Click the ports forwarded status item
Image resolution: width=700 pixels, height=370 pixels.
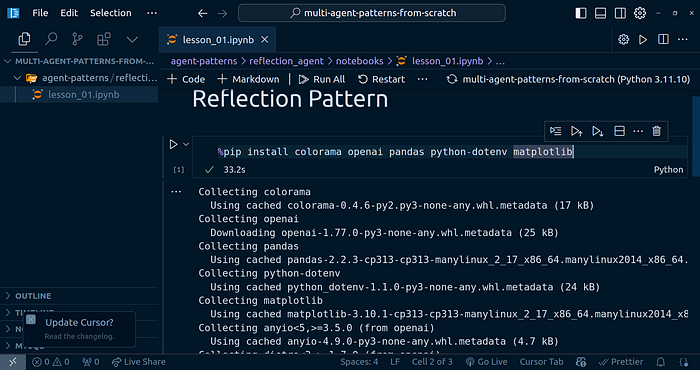tap(91, 362)
